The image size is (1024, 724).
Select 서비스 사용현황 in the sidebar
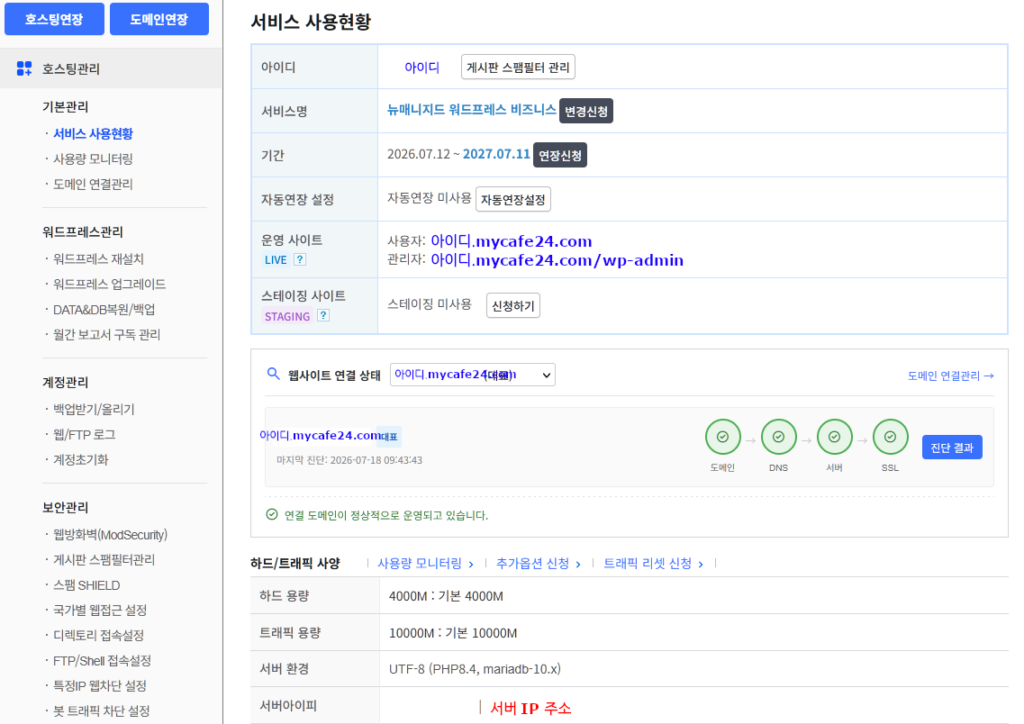pyautogui.click(x=93, y=134)
